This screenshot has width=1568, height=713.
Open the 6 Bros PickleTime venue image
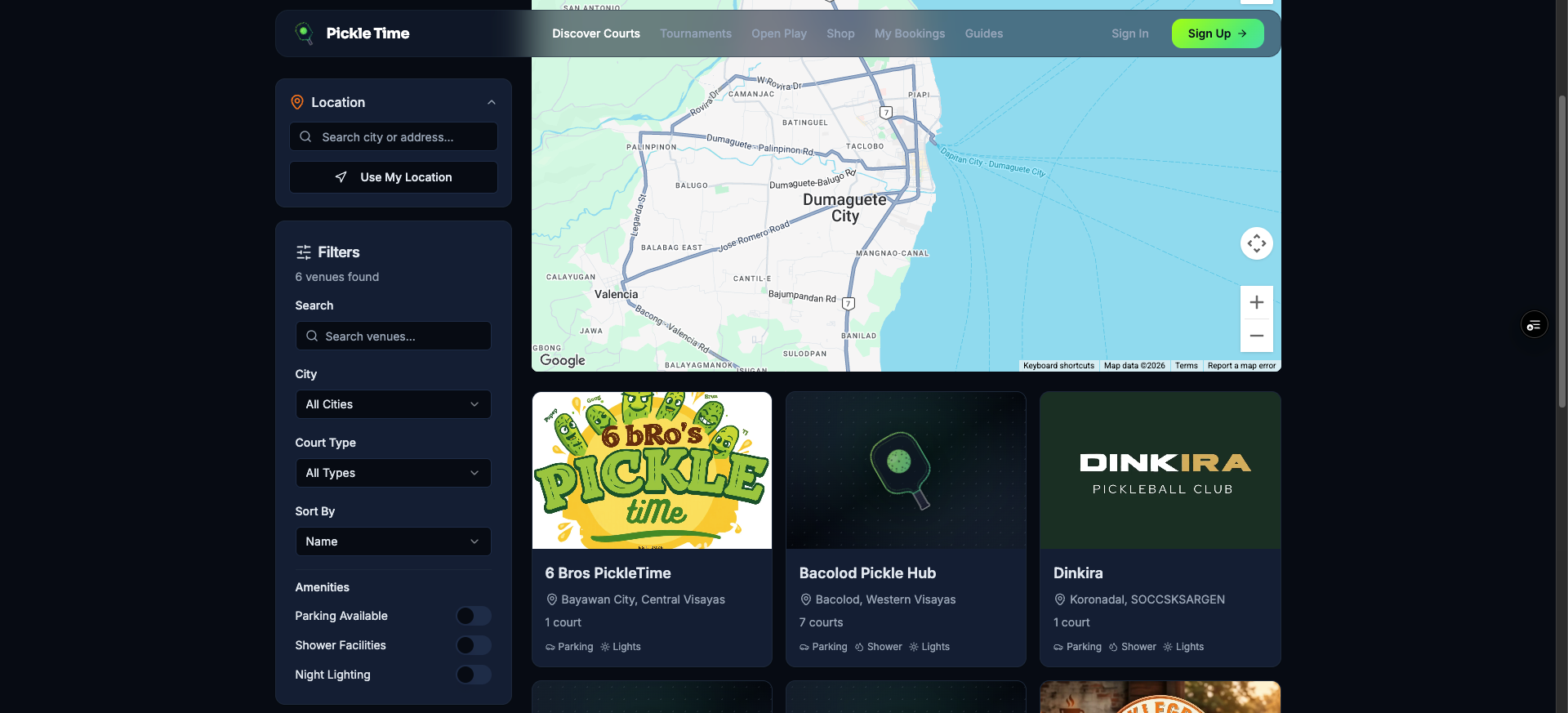click(652, 470)
